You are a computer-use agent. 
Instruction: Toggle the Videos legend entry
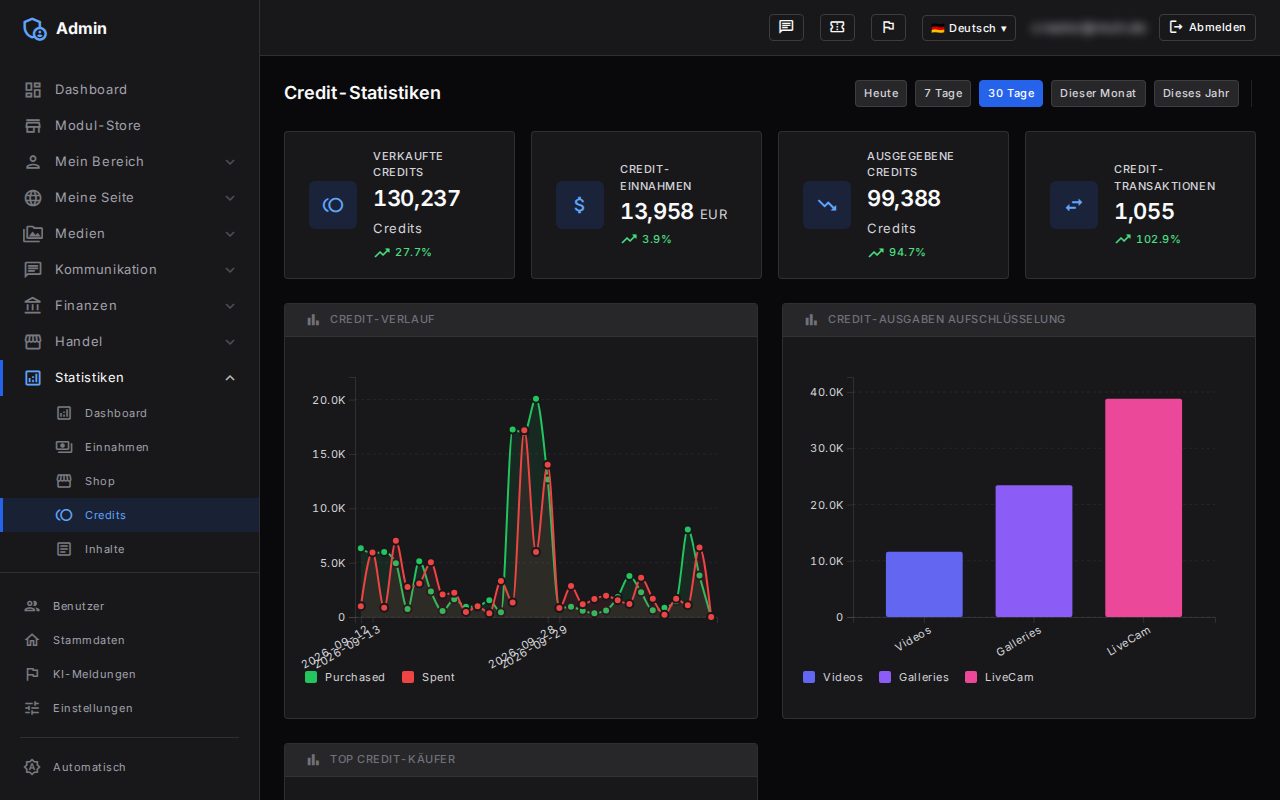point(833,677)
